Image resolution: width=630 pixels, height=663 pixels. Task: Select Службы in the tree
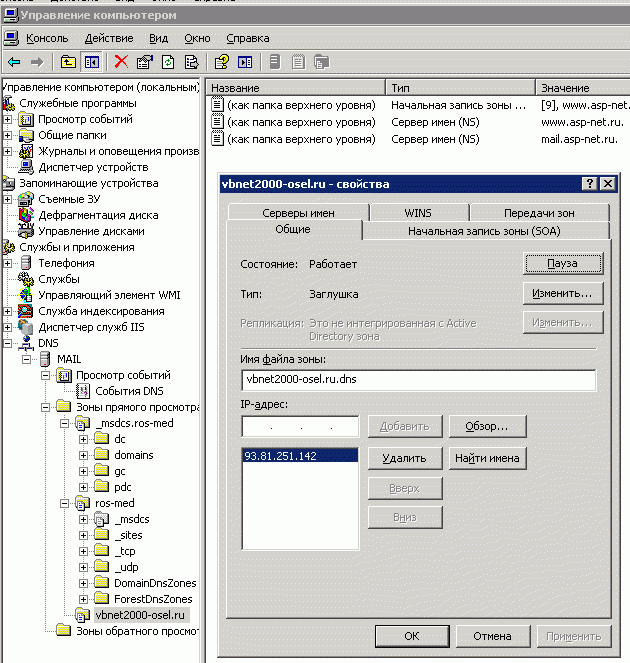pos(59,279)
